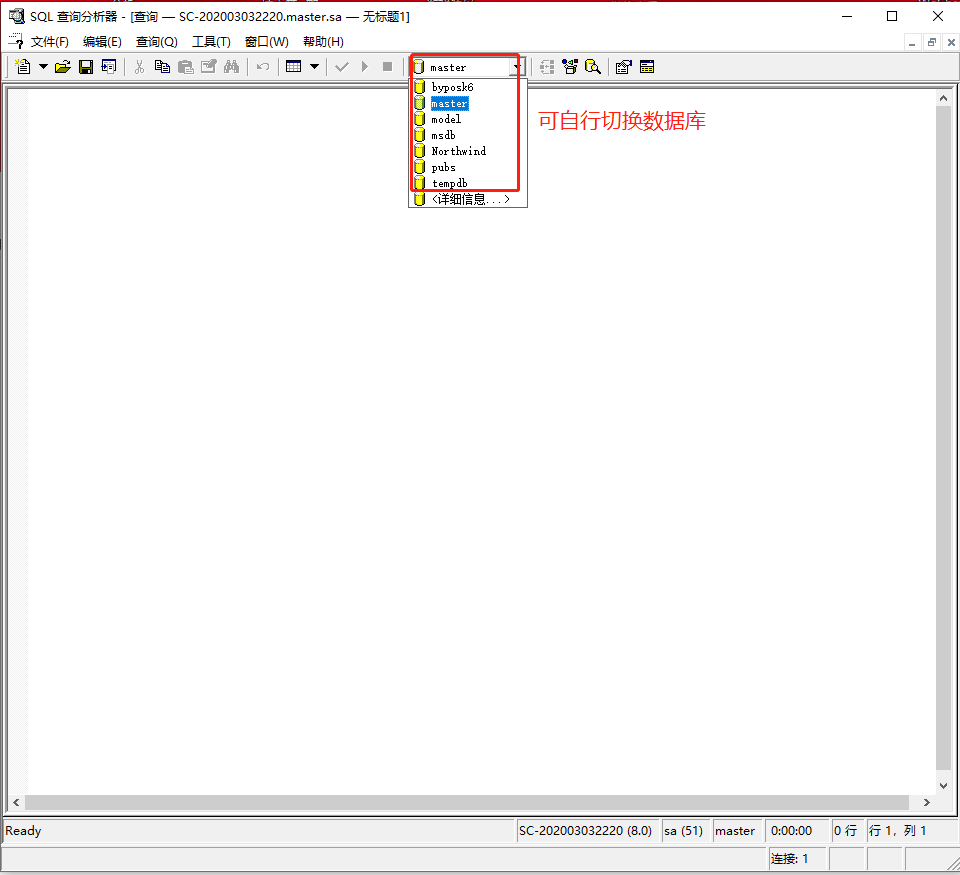Open a saved SQL script file
The height and width of the screenshot is (875, 960).
pos(63,66)
